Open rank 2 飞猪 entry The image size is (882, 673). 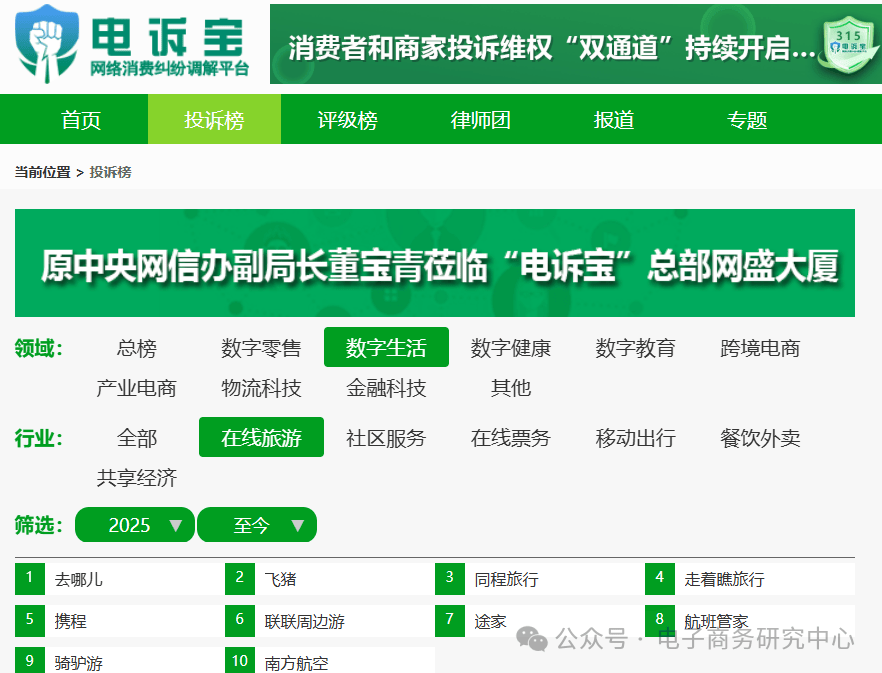click(x=330, y=579)
